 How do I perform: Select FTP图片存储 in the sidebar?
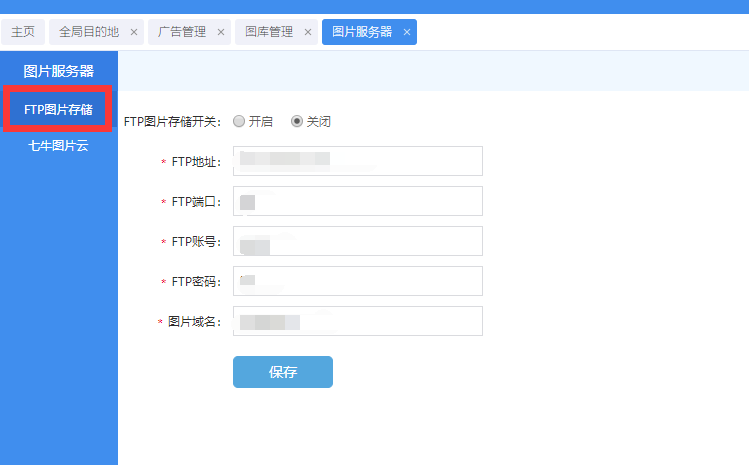pyautogui.click(x=58, y=110)
